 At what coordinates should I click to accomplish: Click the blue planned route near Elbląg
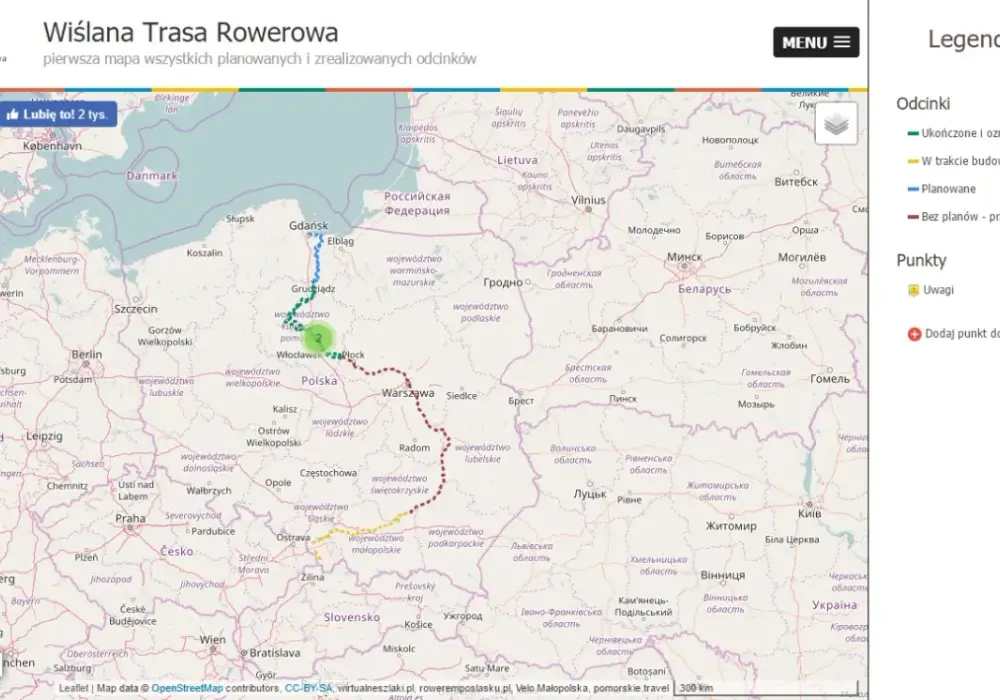pos(318,258)
